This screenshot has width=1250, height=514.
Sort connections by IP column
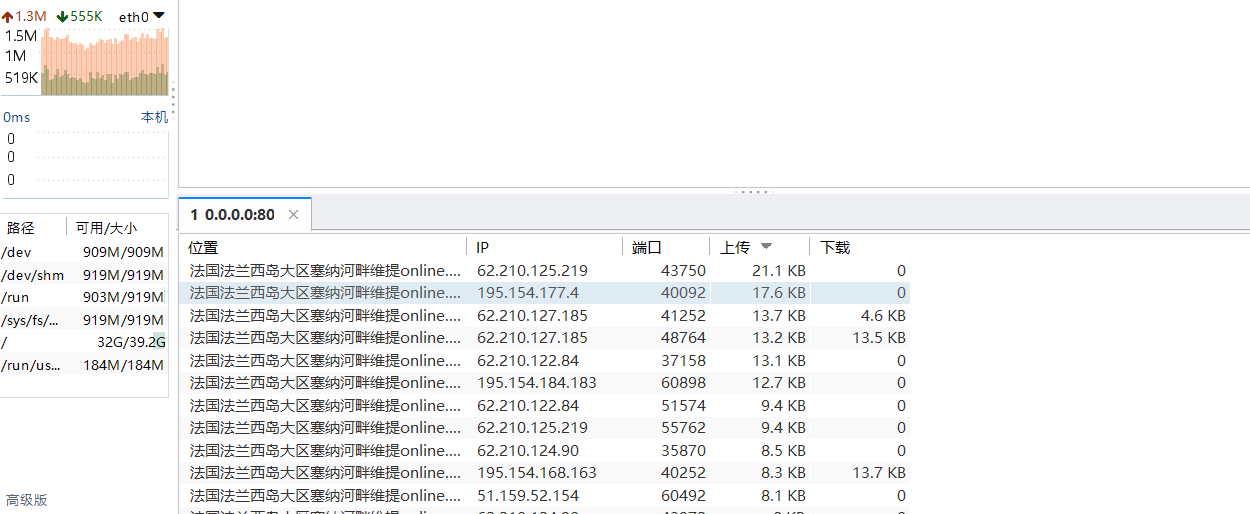pos(482,247)
